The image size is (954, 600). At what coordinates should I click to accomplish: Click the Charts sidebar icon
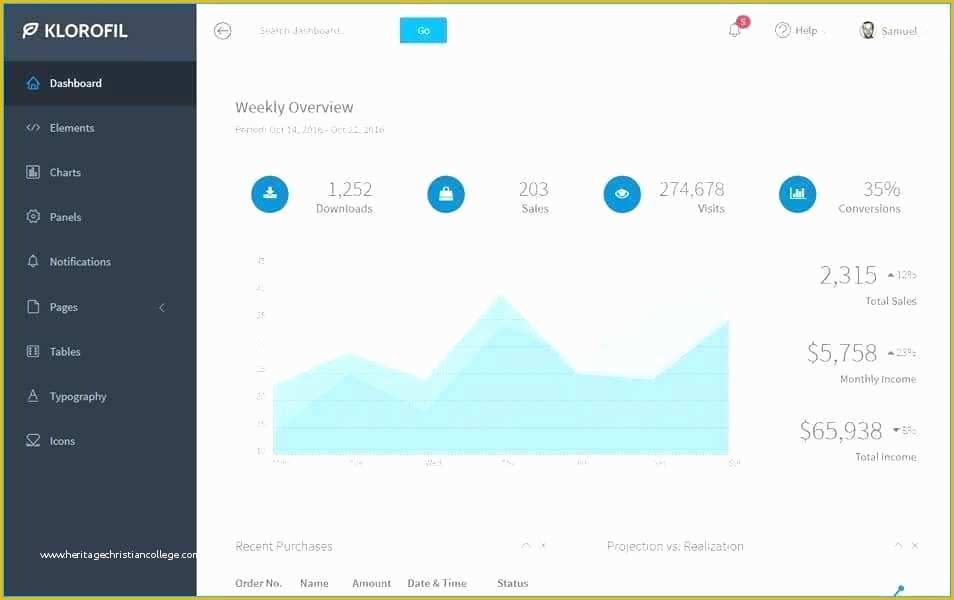(x=33, y=172)
